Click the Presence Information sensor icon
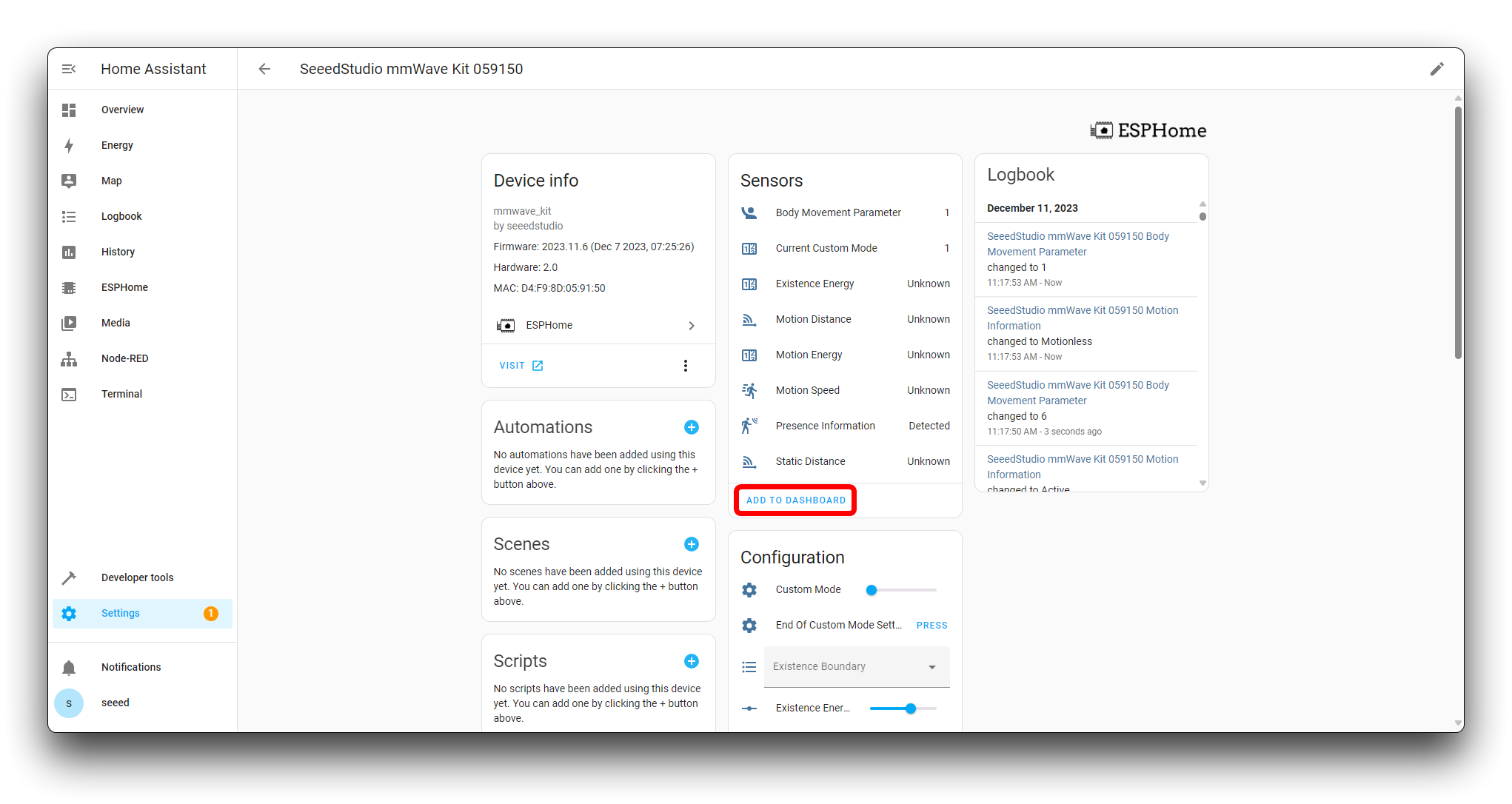Viewport: 1512px width, 804px height. 749,425
